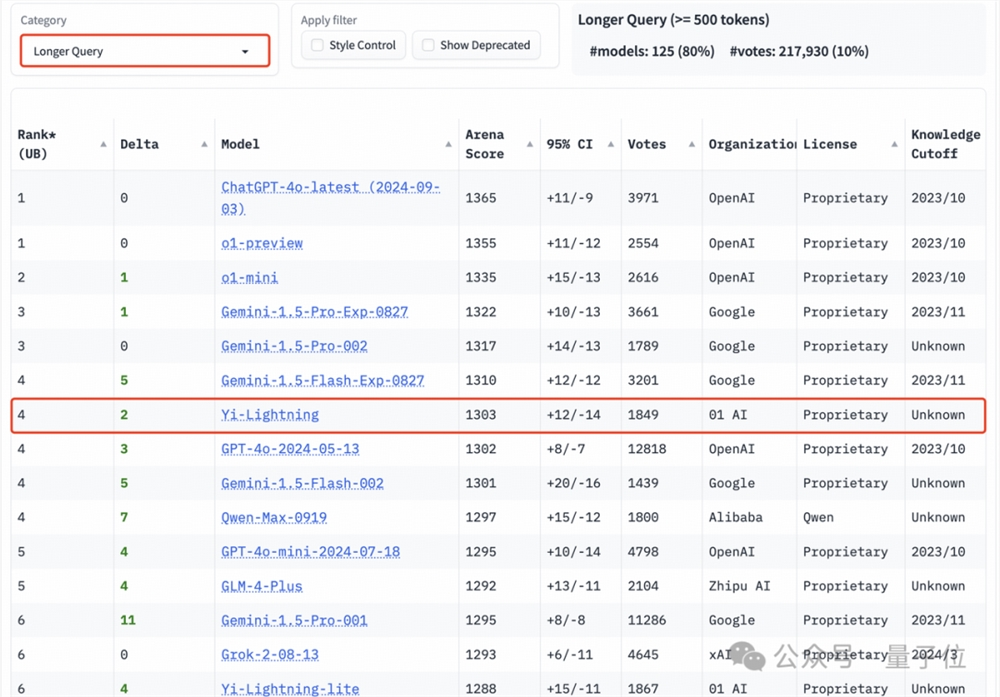Select the #models: 125 (80%) text
This screenshot has height=697, width=1000.
click(652, 51)
